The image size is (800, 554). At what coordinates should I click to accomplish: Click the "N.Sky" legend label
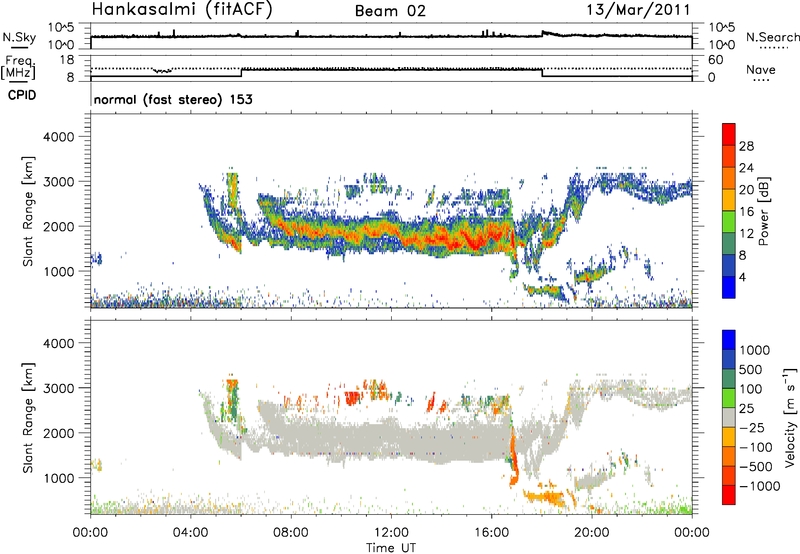19,37
